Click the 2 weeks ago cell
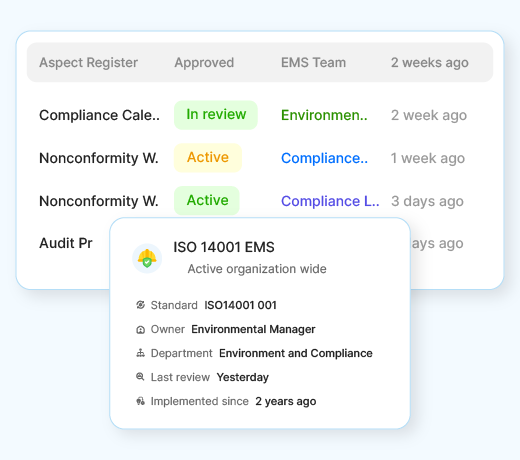The height and width of the screenshot is (460, 520). (x=430, y=63)
